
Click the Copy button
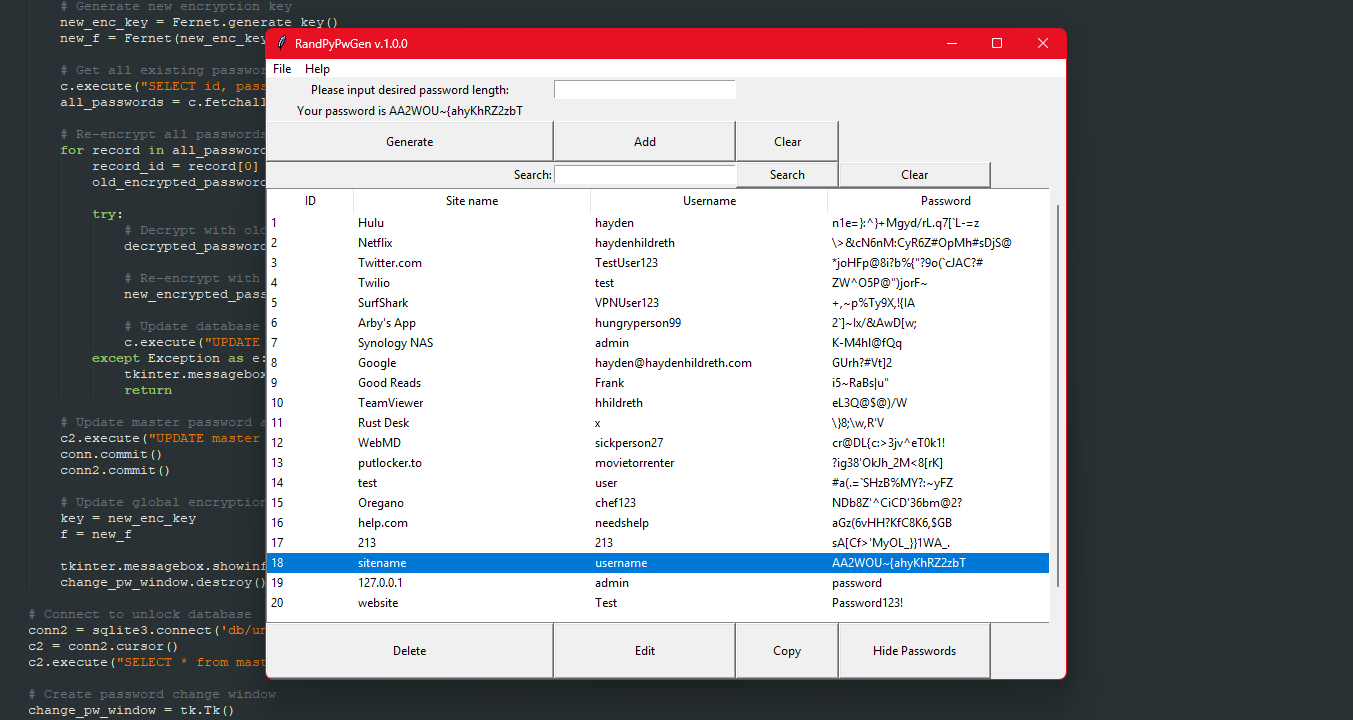click(x=787, y=651)
